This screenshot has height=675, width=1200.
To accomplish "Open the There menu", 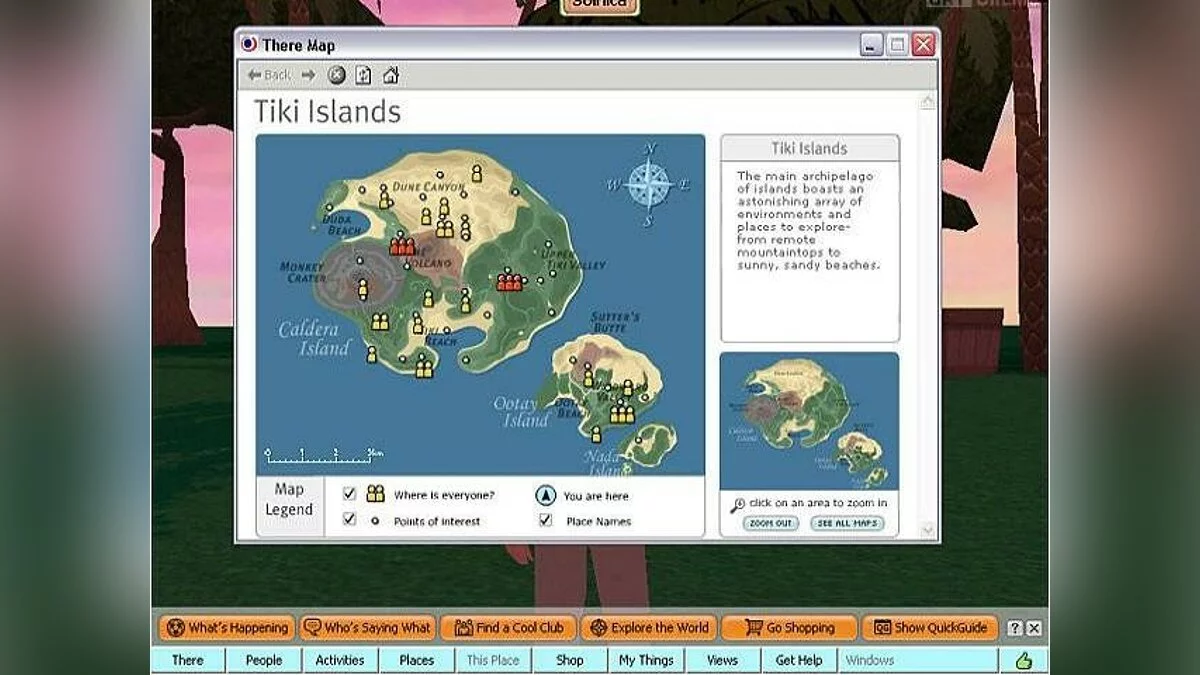I will click(187, 660).
